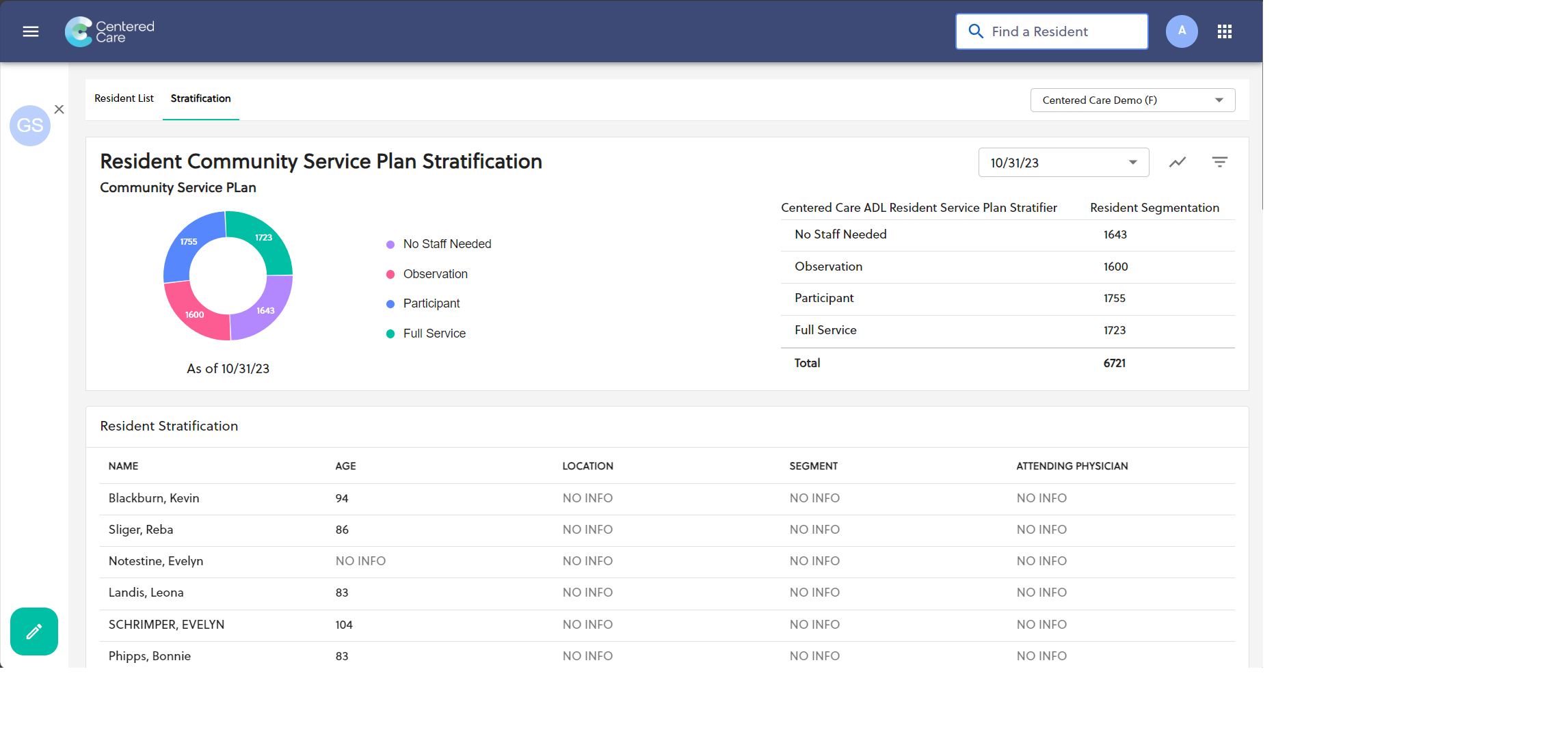Select the Observation table row
This screenshot has height=747, width=1568.
[1008, 267]
